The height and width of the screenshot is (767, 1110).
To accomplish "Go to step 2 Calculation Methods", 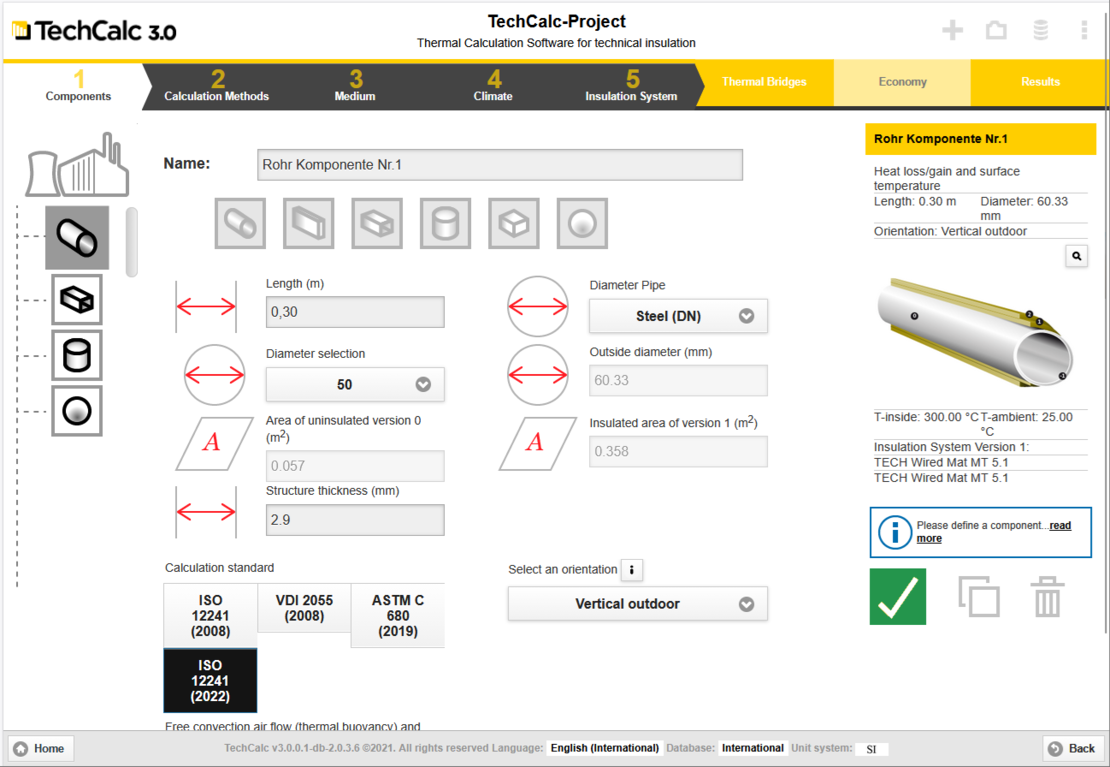I will (217, 86).
